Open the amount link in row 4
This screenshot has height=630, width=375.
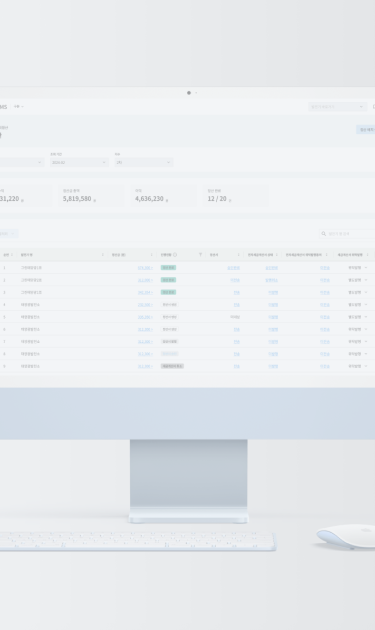pos(145,305)
